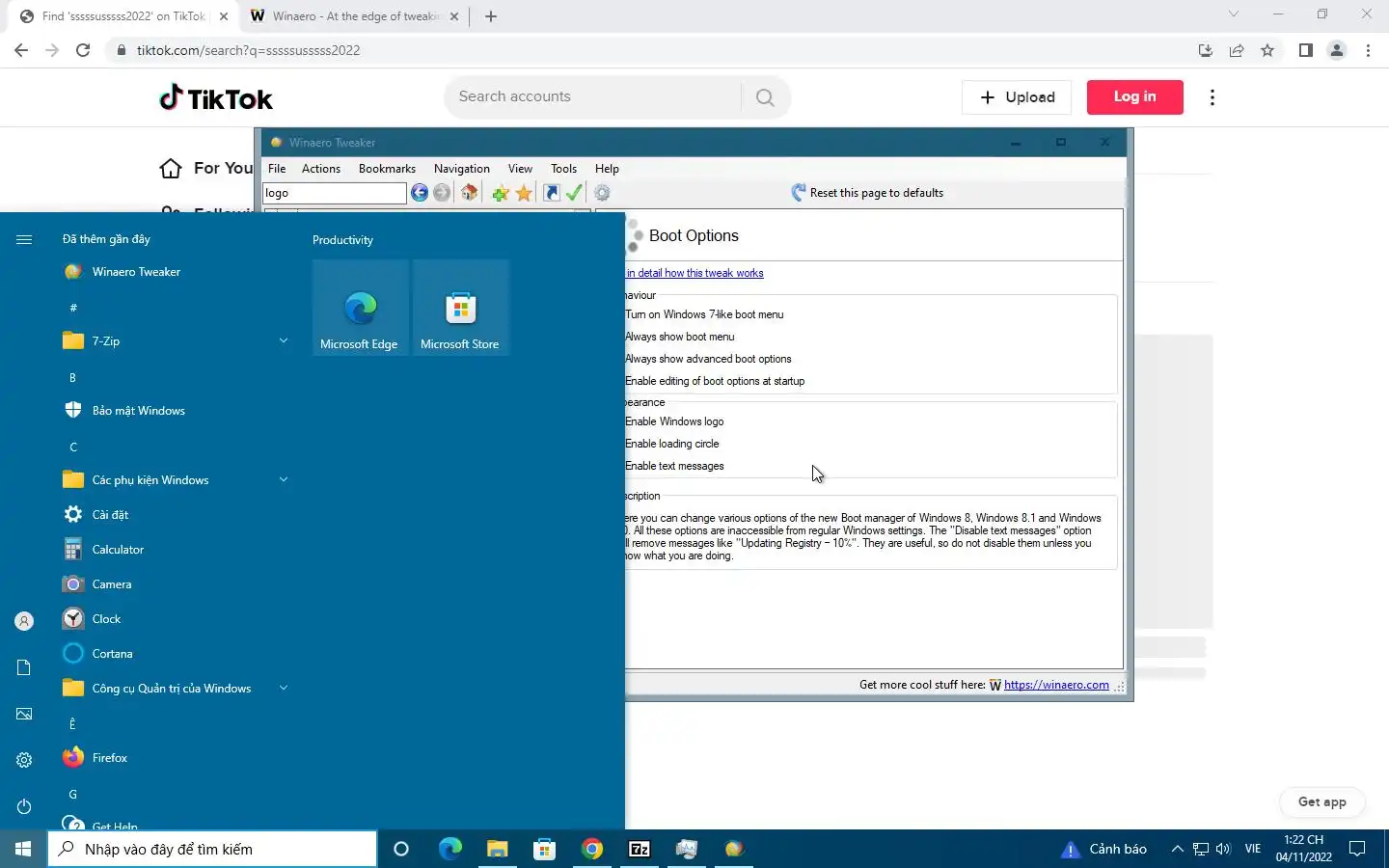
Task: Click Windows taskbar search box
Action: 212,849
